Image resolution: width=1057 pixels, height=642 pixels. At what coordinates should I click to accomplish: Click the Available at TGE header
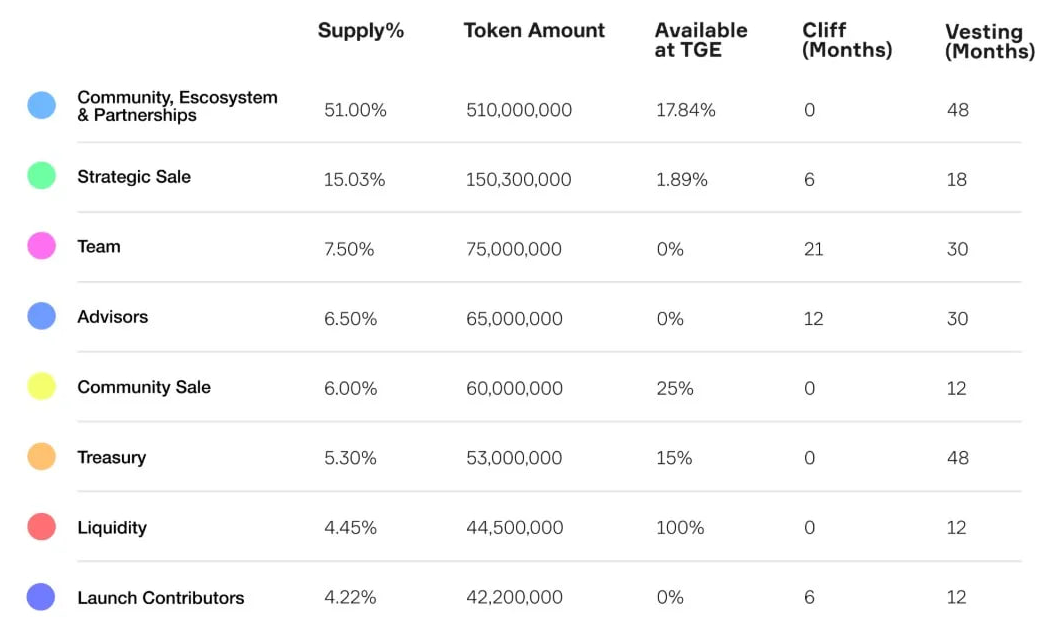700,40
